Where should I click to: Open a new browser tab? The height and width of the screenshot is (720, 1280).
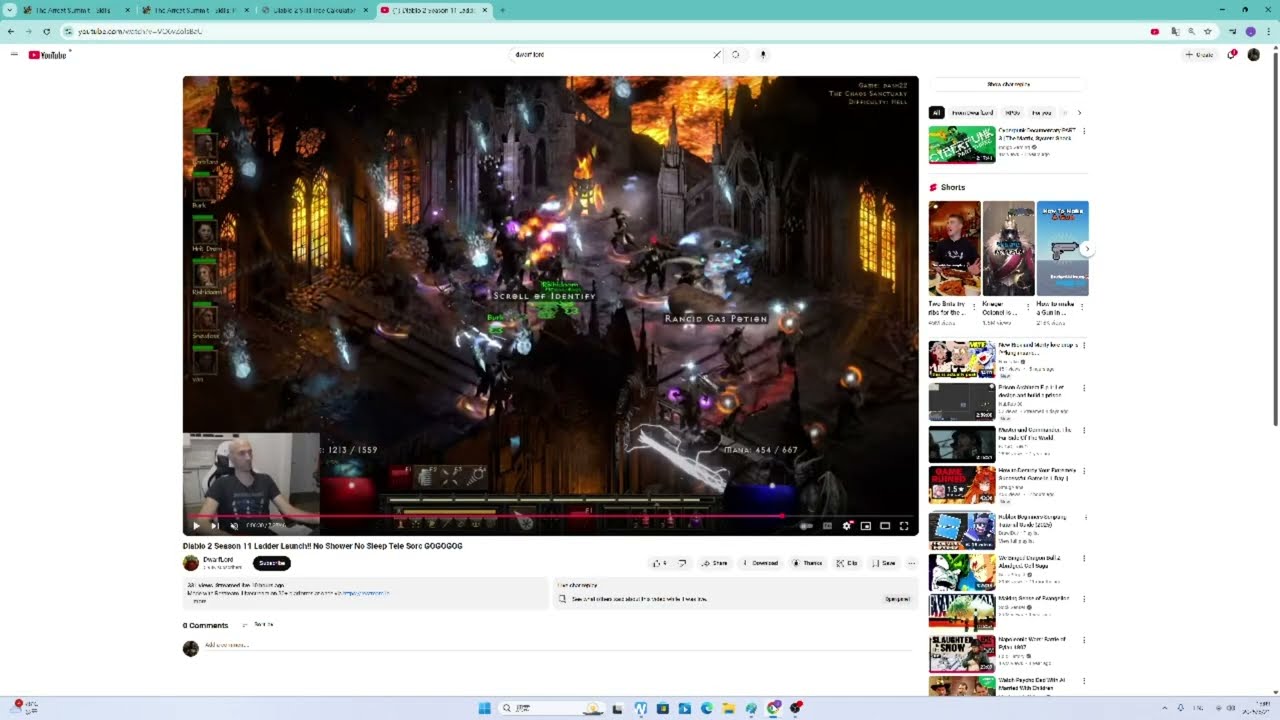[502, 10]
